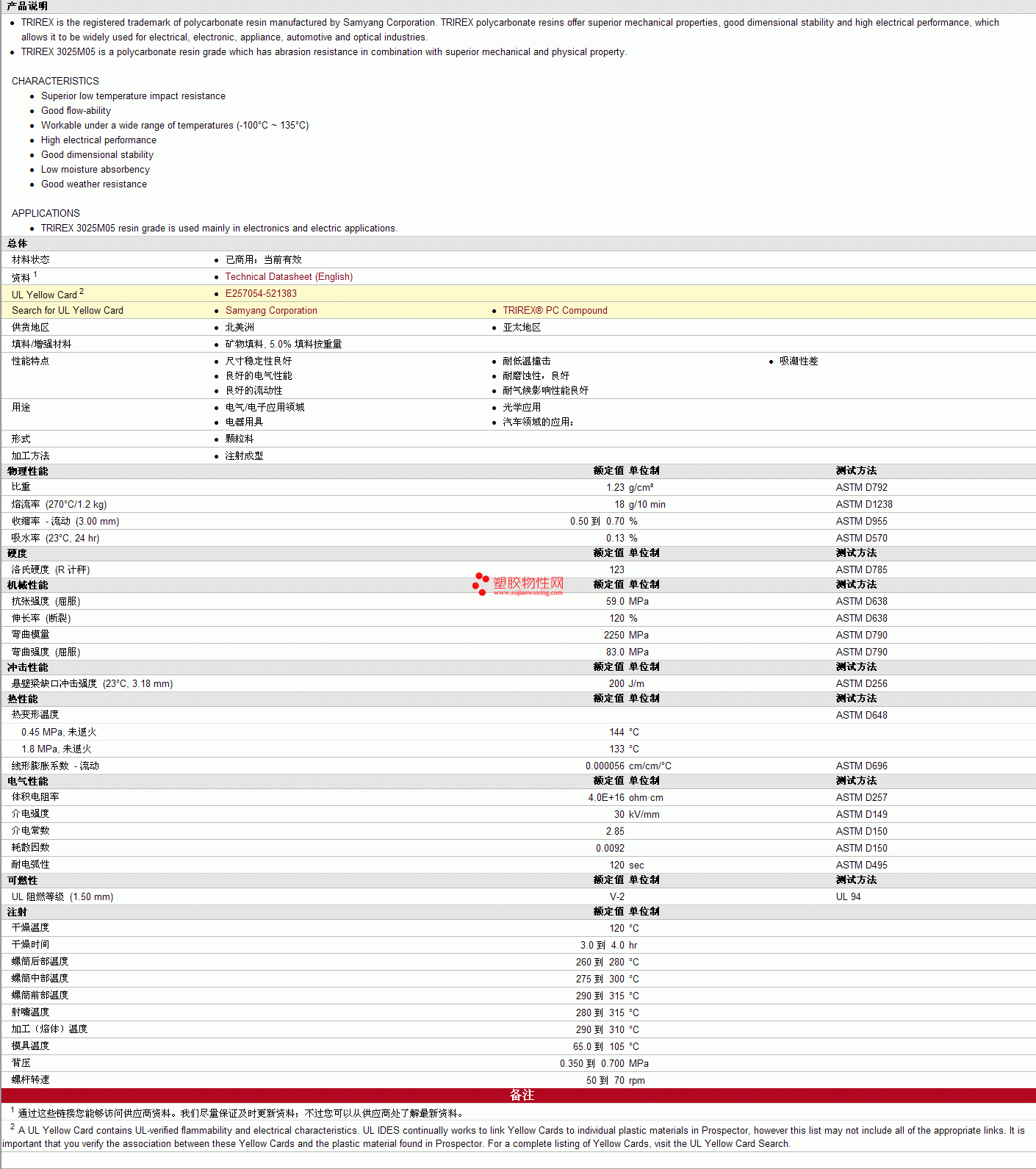Viewport: 1036px width, 1169px height.
Task: Click the "机械性能" section header
Action: (x=27, y=586)
